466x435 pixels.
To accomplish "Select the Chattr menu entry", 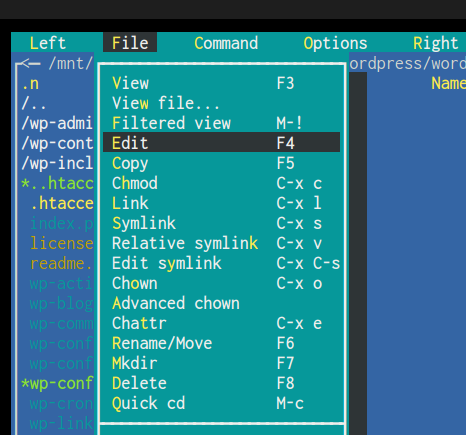I will coord(222,323).
